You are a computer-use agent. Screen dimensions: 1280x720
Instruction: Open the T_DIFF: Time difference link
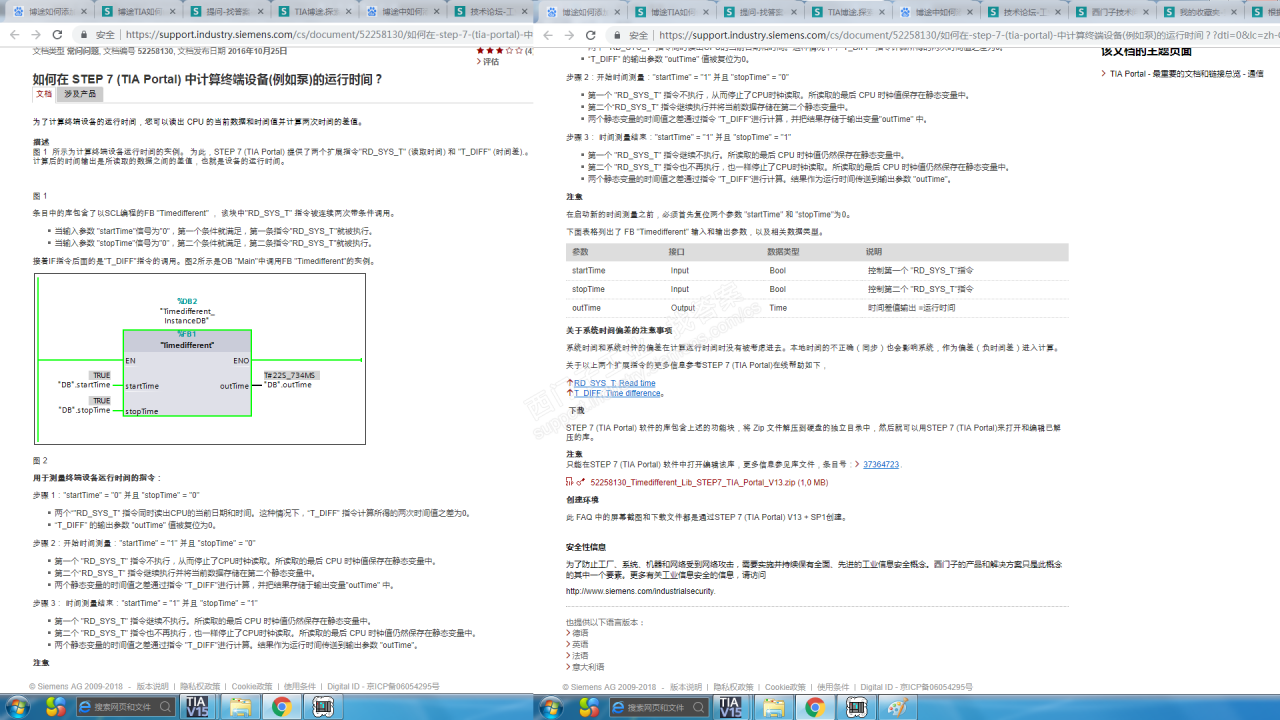point(617,393)
